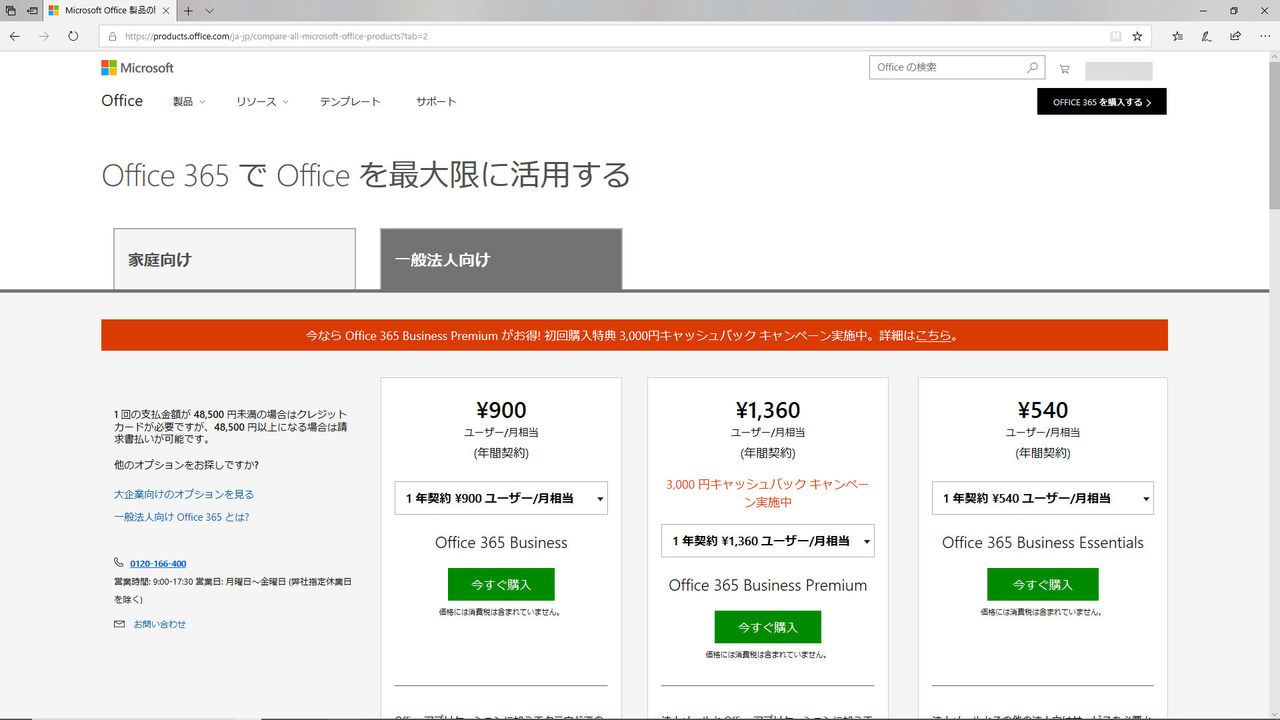1280x720 pixels.
Task: Open the shopping cart icon
Action: (1064, 69)
